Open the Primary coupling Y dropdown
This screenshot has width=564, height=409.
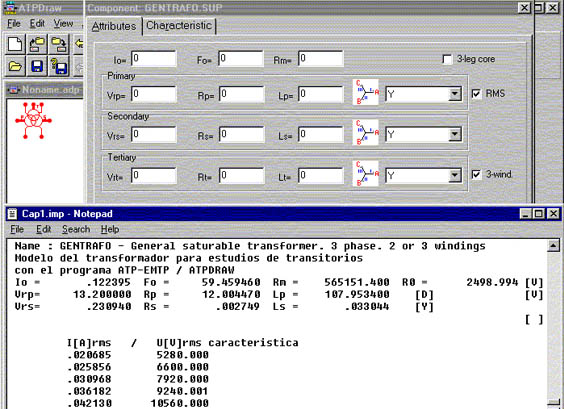pos(455,94)
